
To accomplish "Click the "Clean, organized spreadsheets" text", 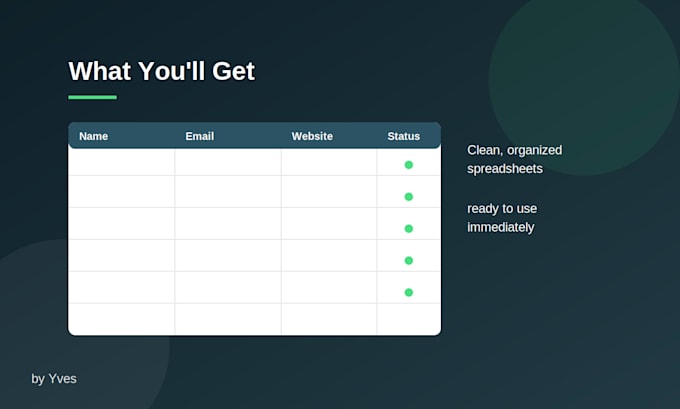I will point(514,159).
